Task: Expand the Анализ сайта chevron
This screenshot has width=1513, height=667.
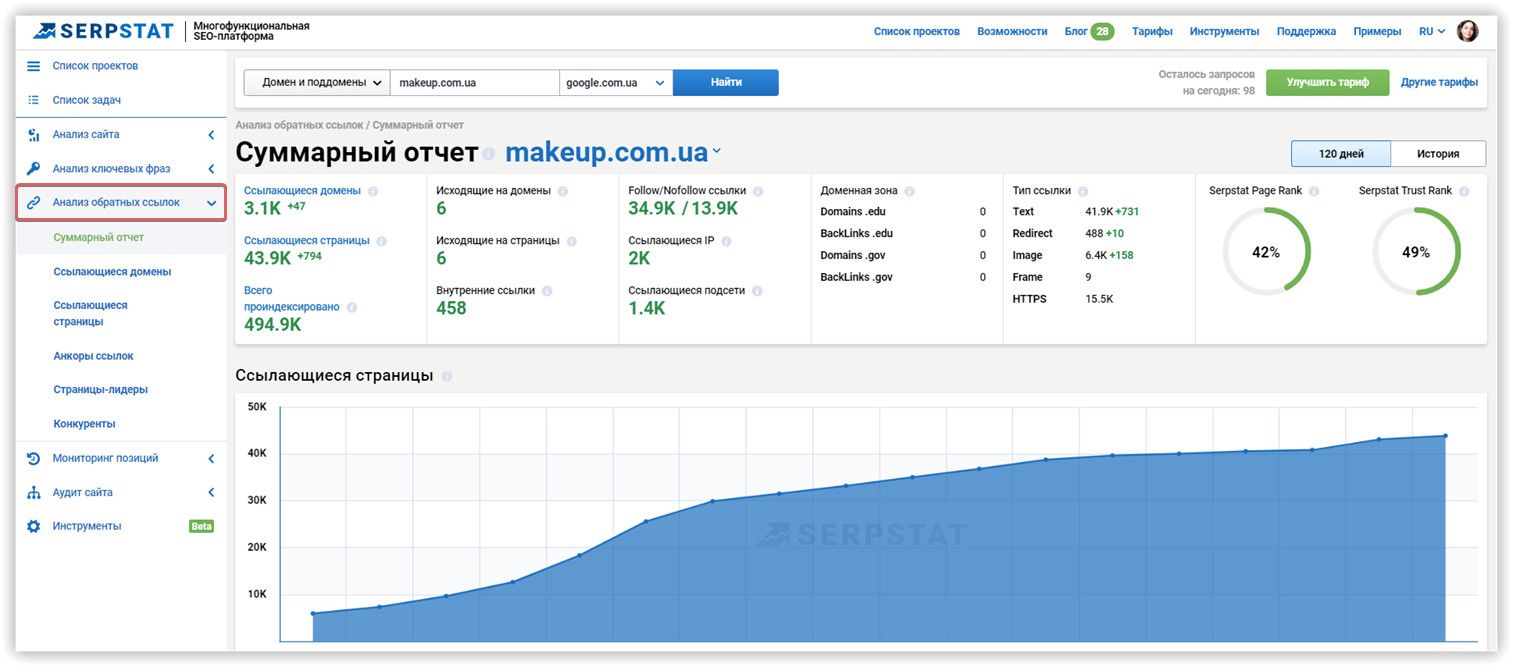Action: (211, 135)
